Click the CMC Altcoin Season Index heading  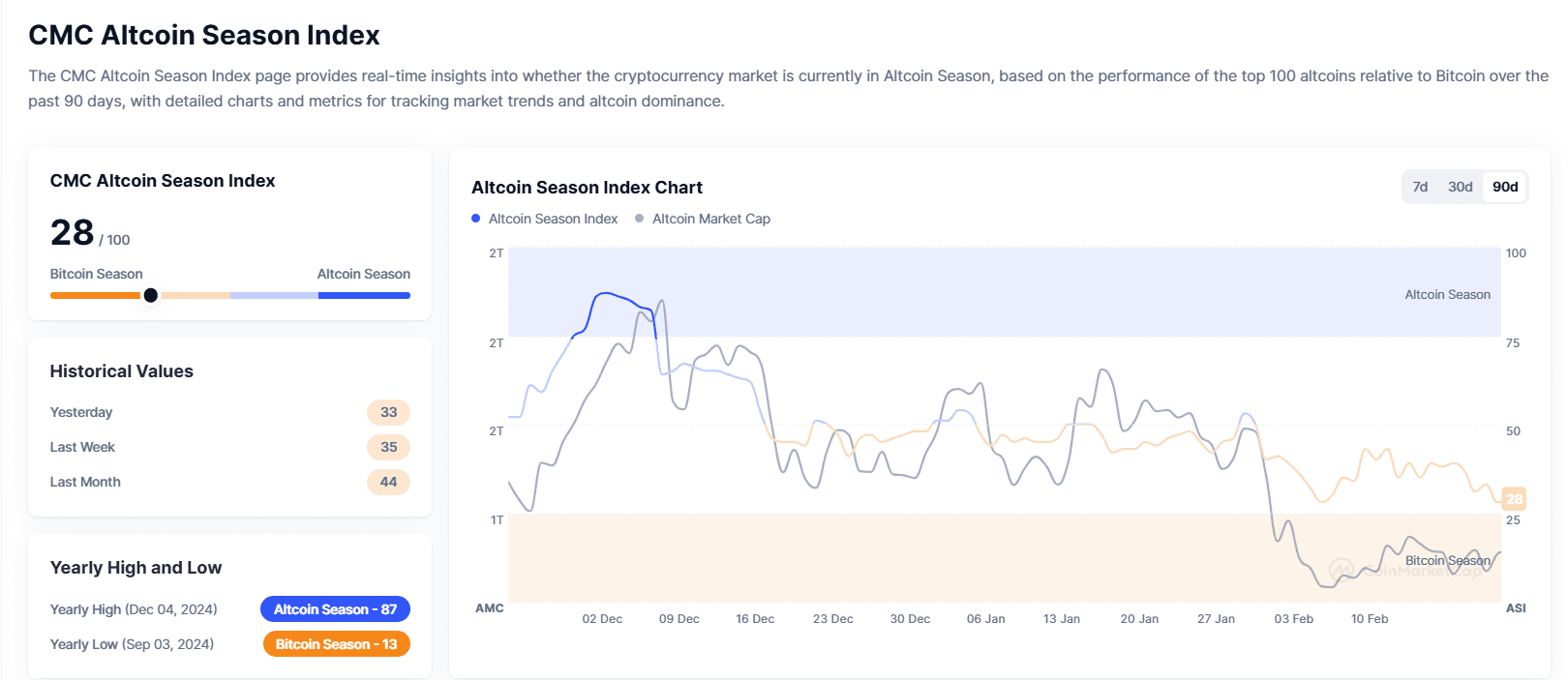pos(162,180)
